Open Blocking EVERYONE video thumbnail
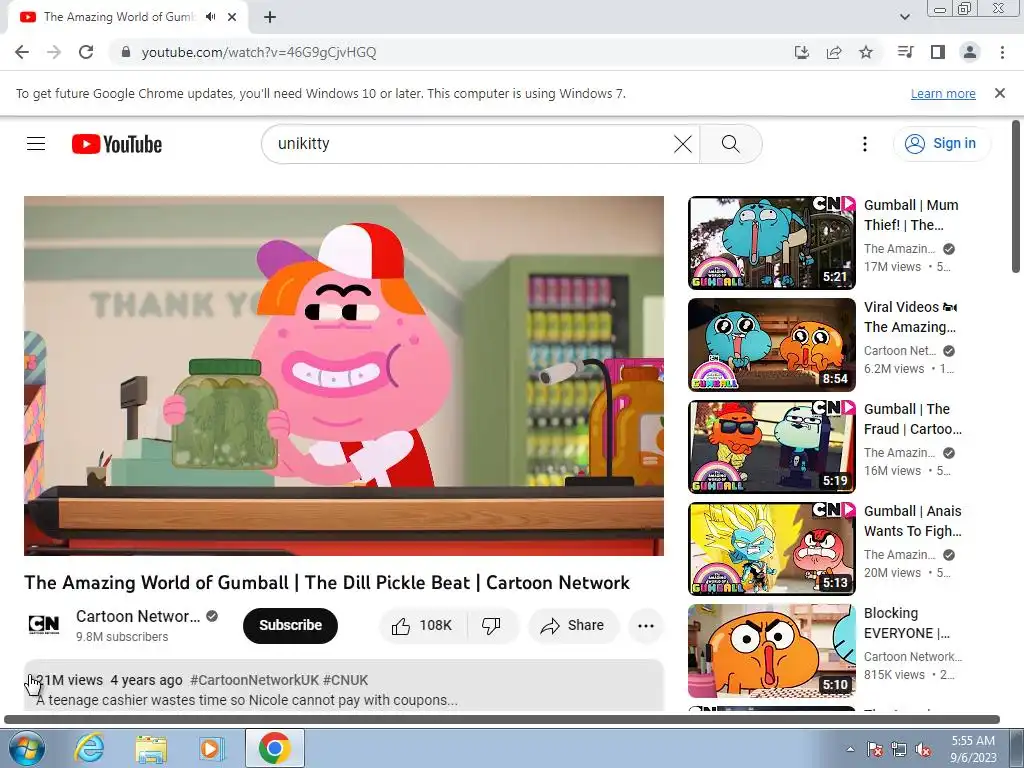1024x768 pixels. pos(771,650)
